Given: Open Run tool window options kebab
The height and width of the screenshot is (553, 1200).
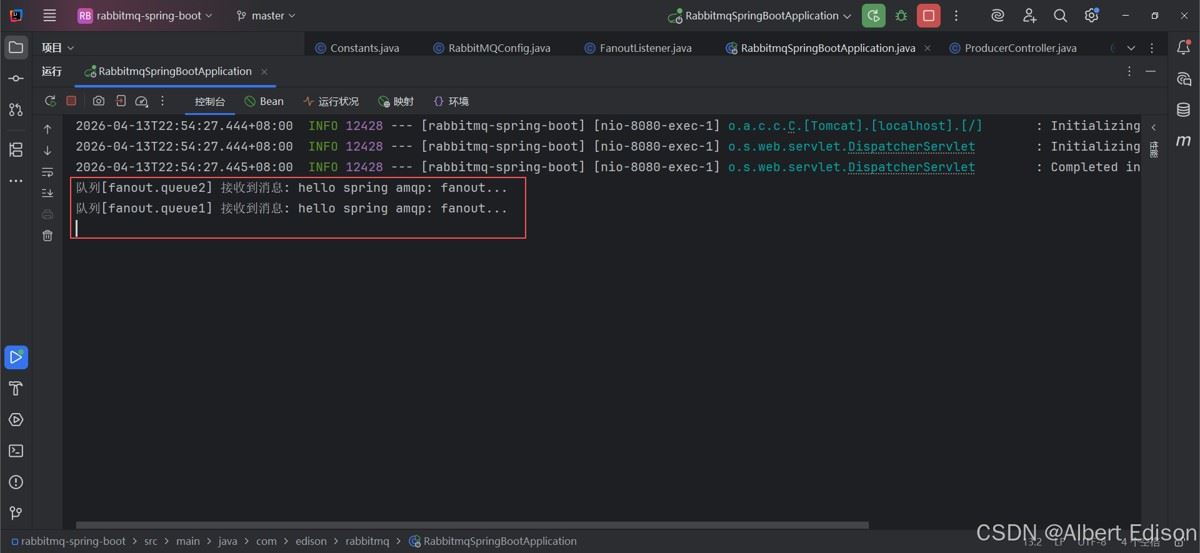Looking at the screenshot, I should tap(1130, 72).
